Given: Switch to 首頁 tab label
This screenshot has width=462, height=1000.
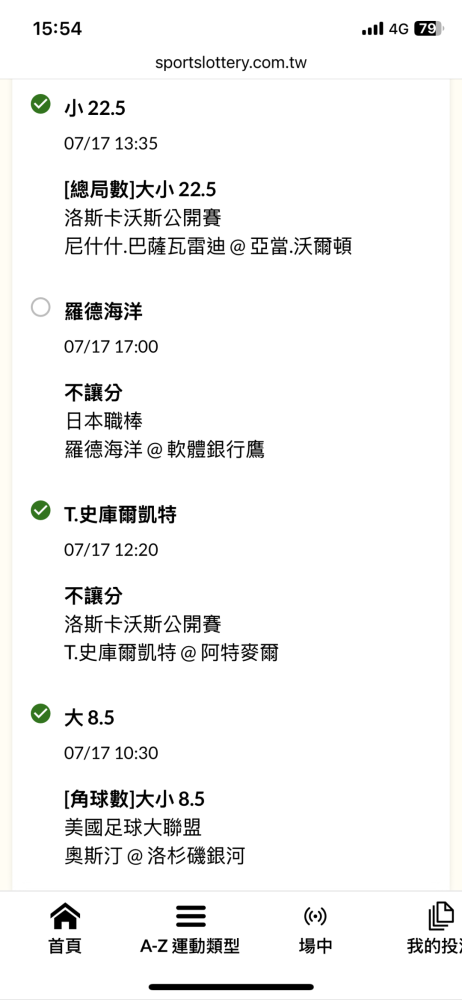Looking at the screenshot, I should [x=64, y=946].
